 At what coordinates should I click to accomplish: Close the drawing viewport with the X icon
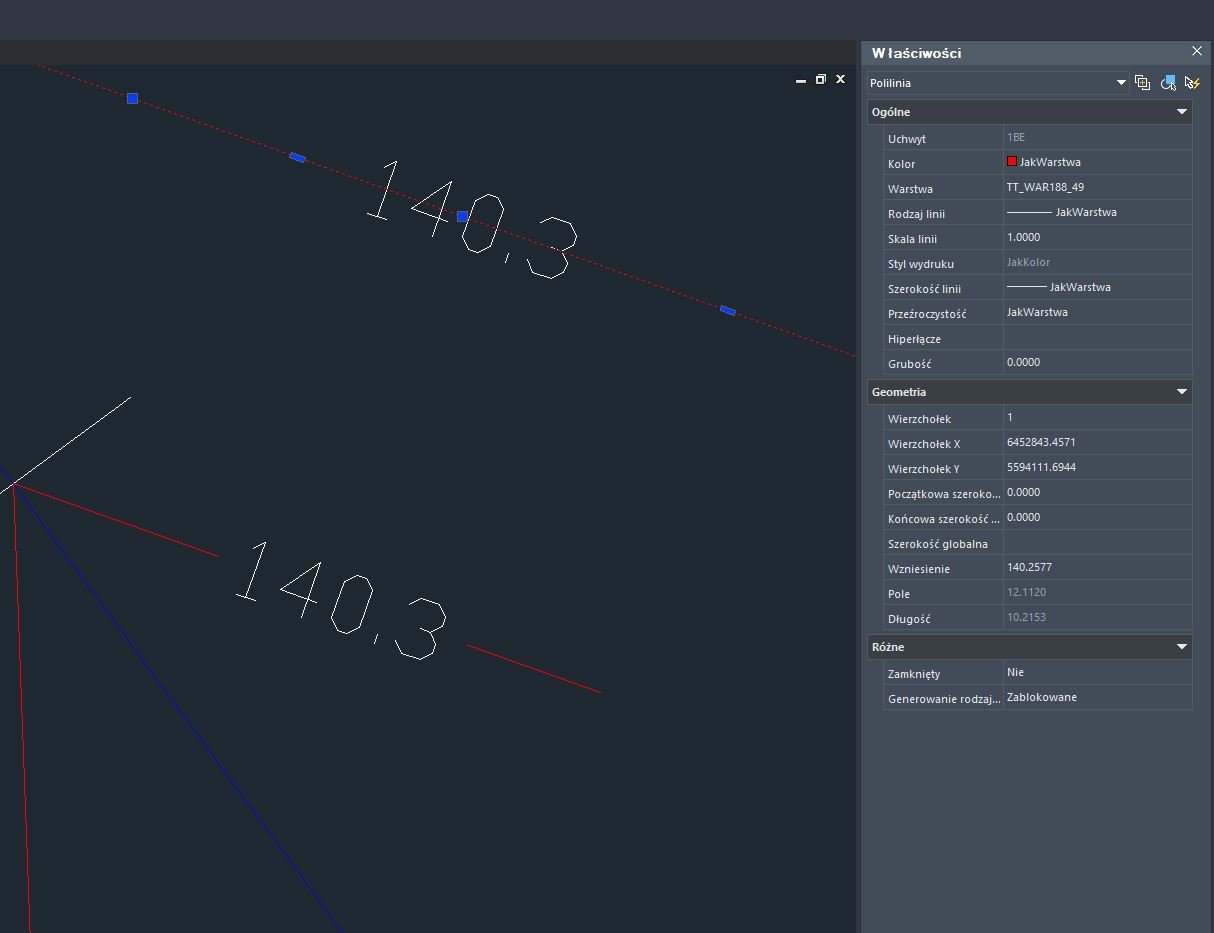[x=841, y=79]
